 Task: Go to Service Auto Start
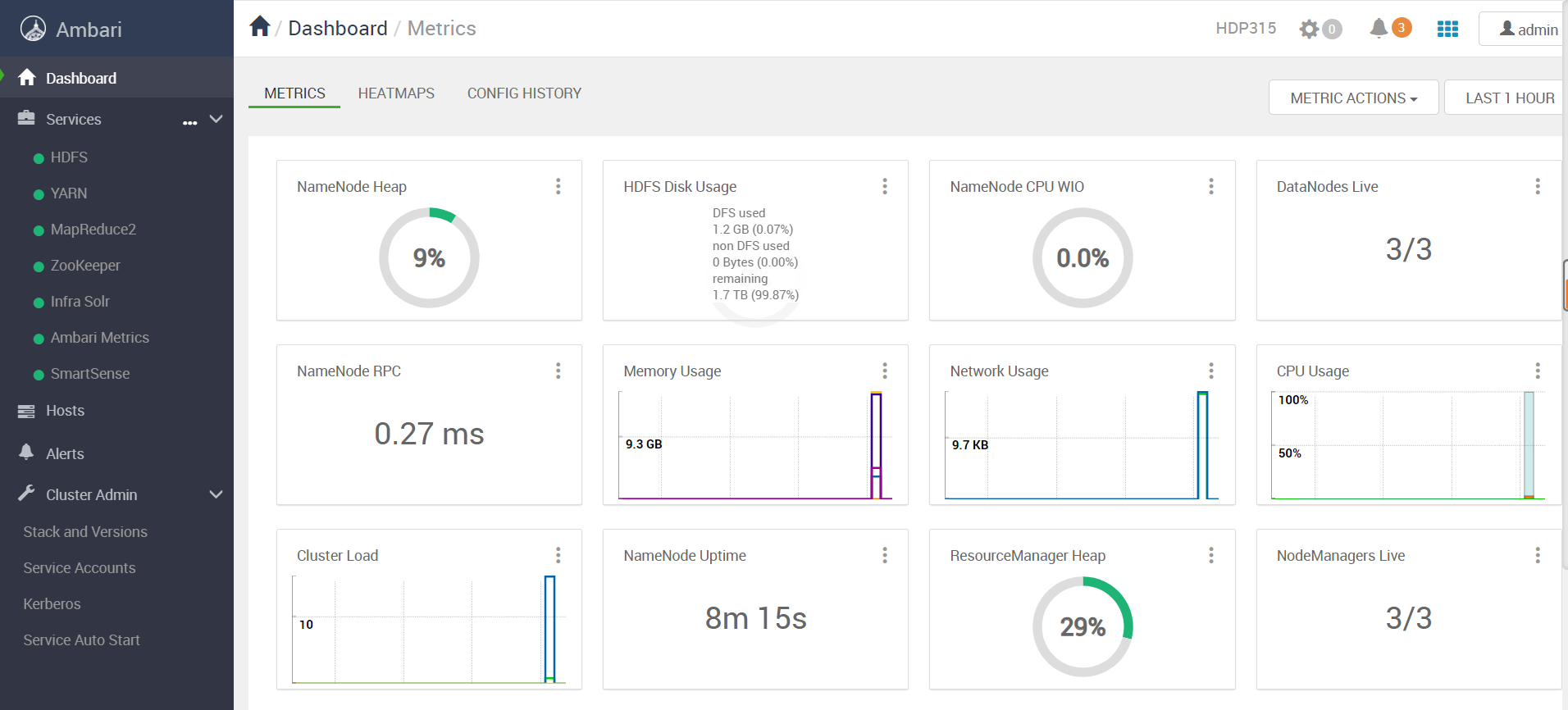click(x=81, y=640)
